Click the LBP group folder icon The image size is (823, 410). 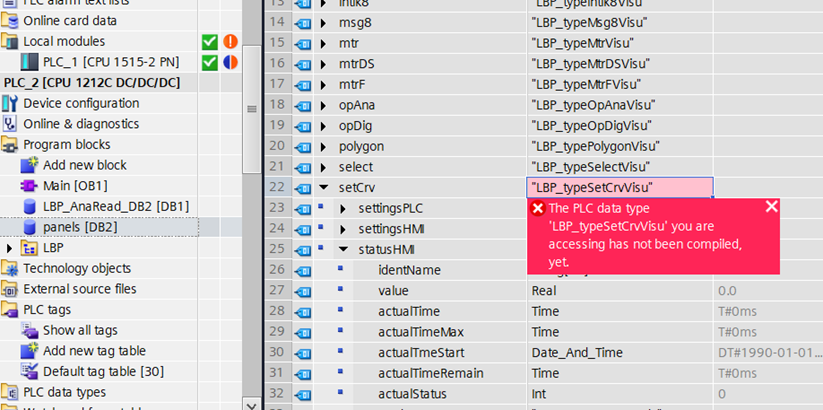[x=29, y=248]
